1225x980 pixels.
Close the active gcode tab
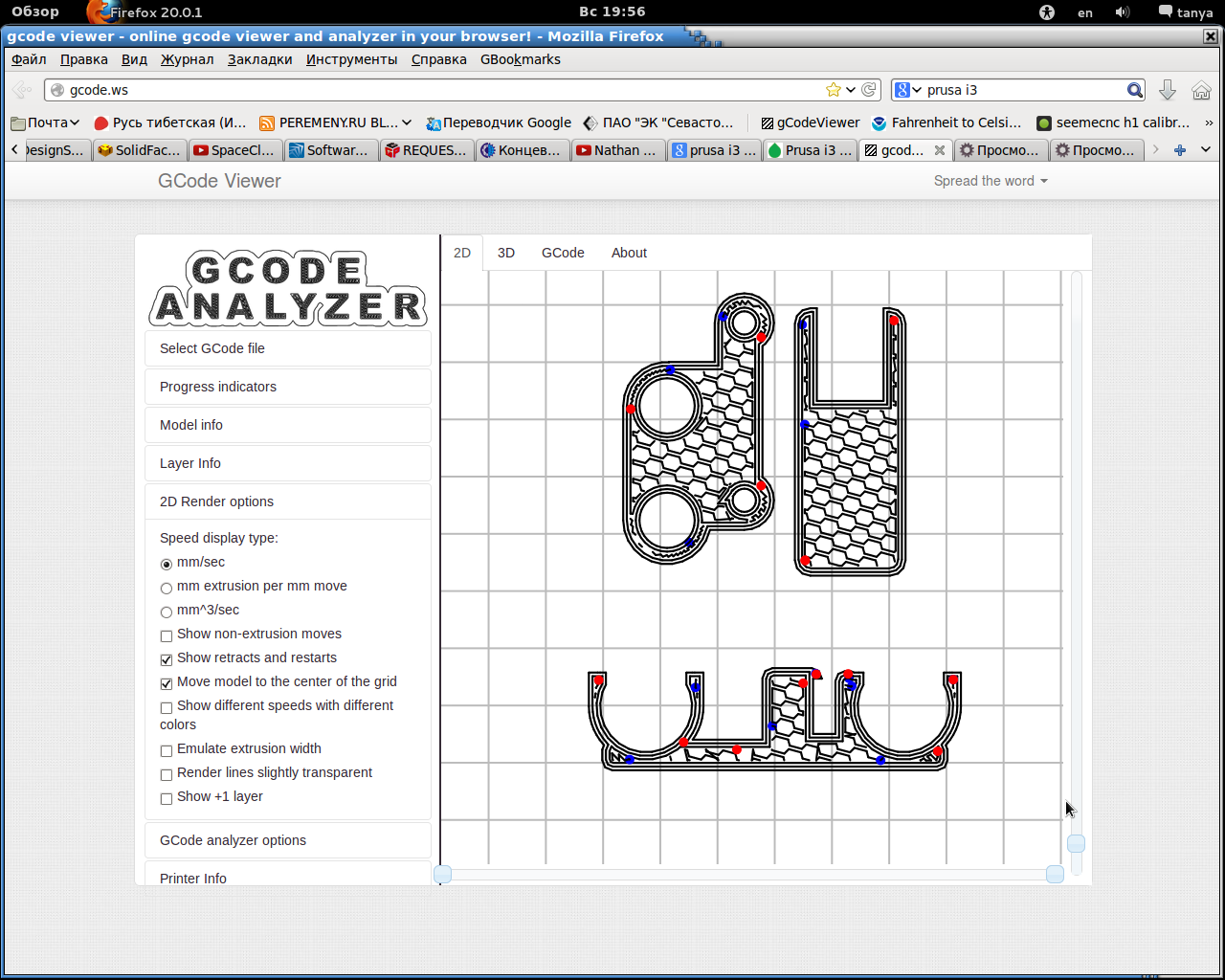pos(940,150)
